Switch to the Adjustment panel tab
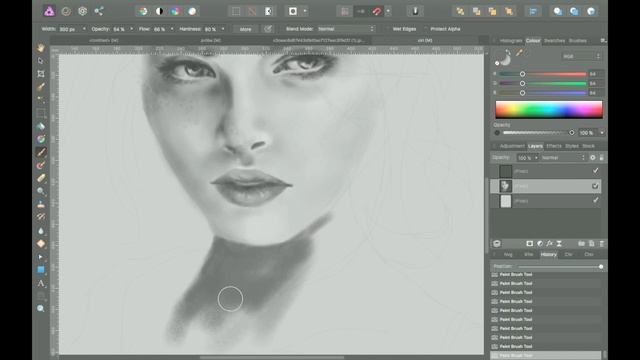Screen dimensions: 640x360 click(512, 146)
